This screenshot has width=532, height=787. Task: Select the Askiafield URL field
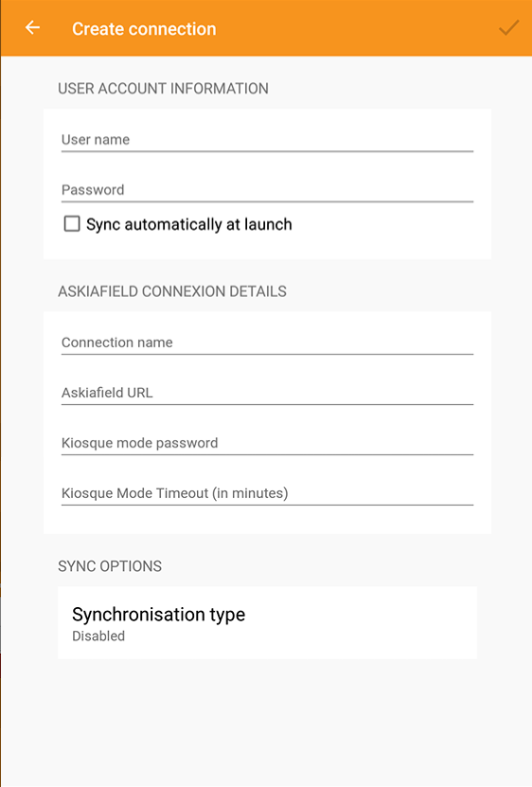[267, 392]
